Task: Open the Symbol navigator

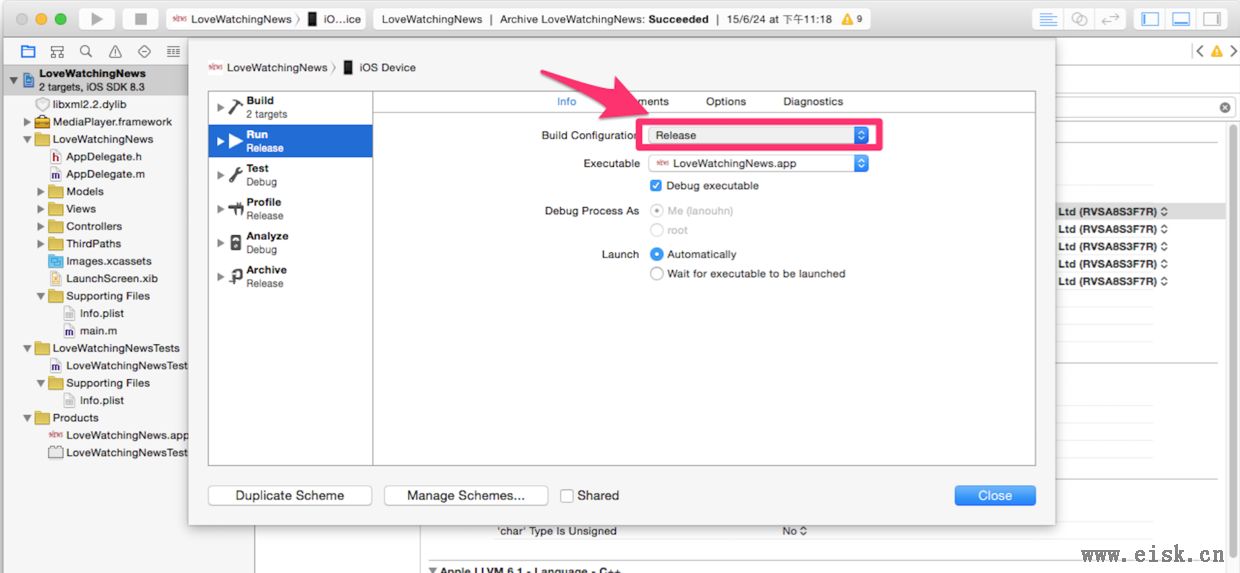Action: coord(57,51)
